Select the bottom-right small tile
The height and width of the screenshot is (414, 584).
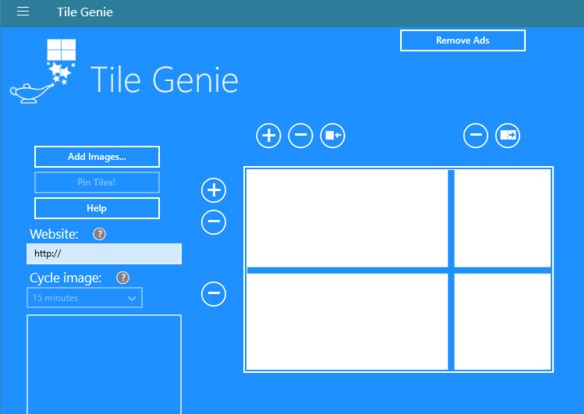tap(503, 322)
